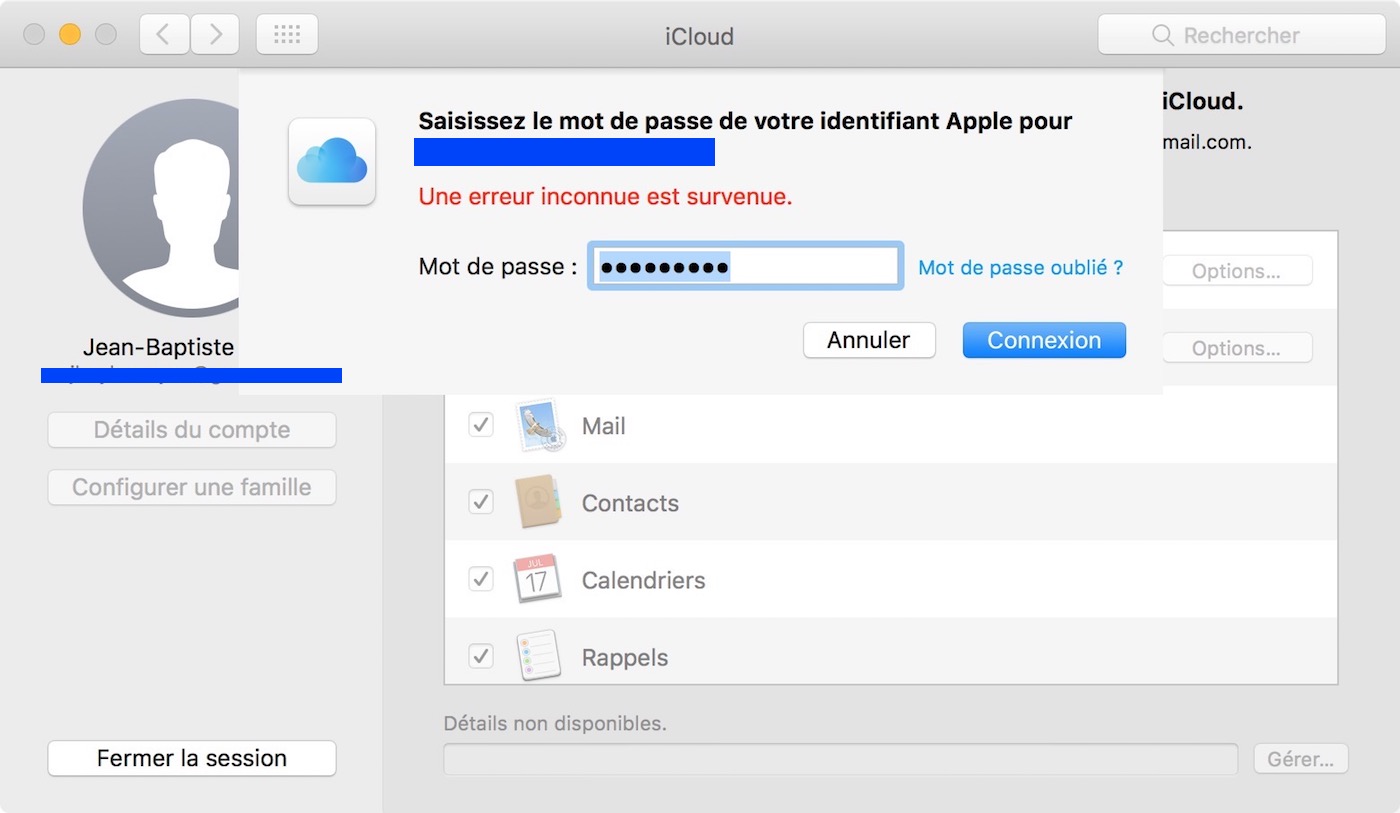Screen dimensions: 1400x813
Task: Click the "Contacts" label in the services list
Action: (630, 503)
